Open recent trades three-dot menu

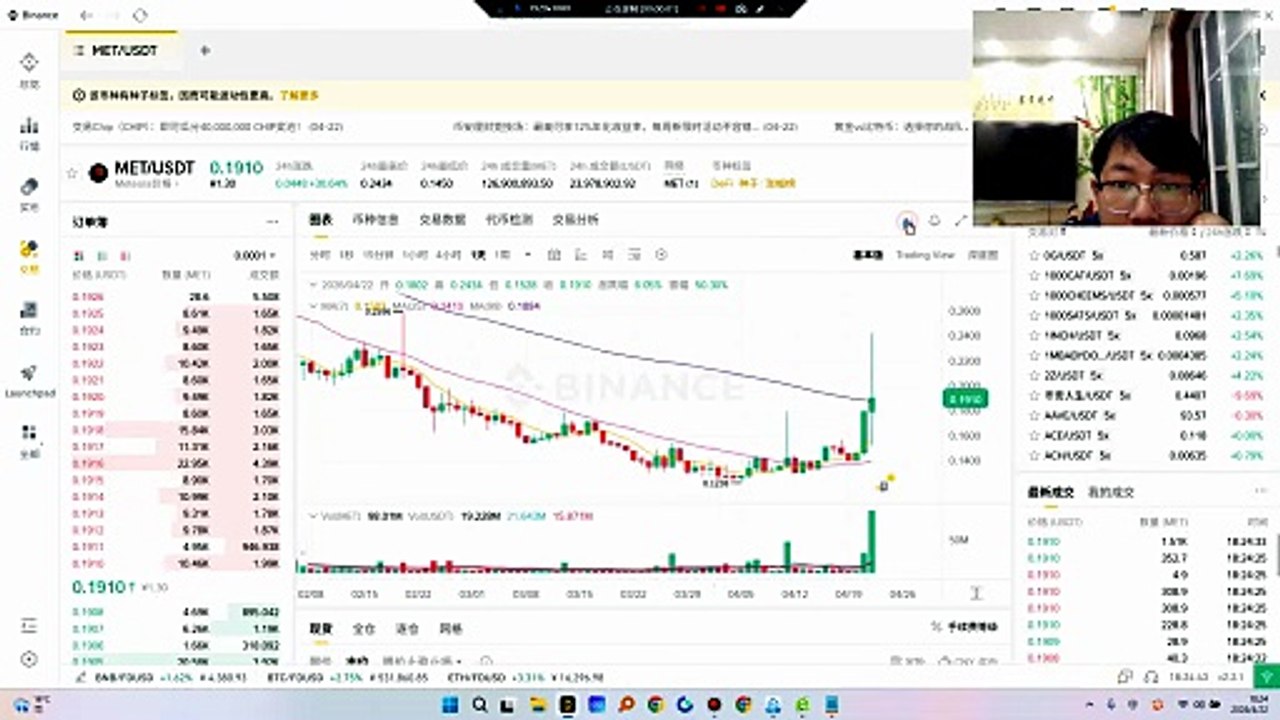(1259, 491)
